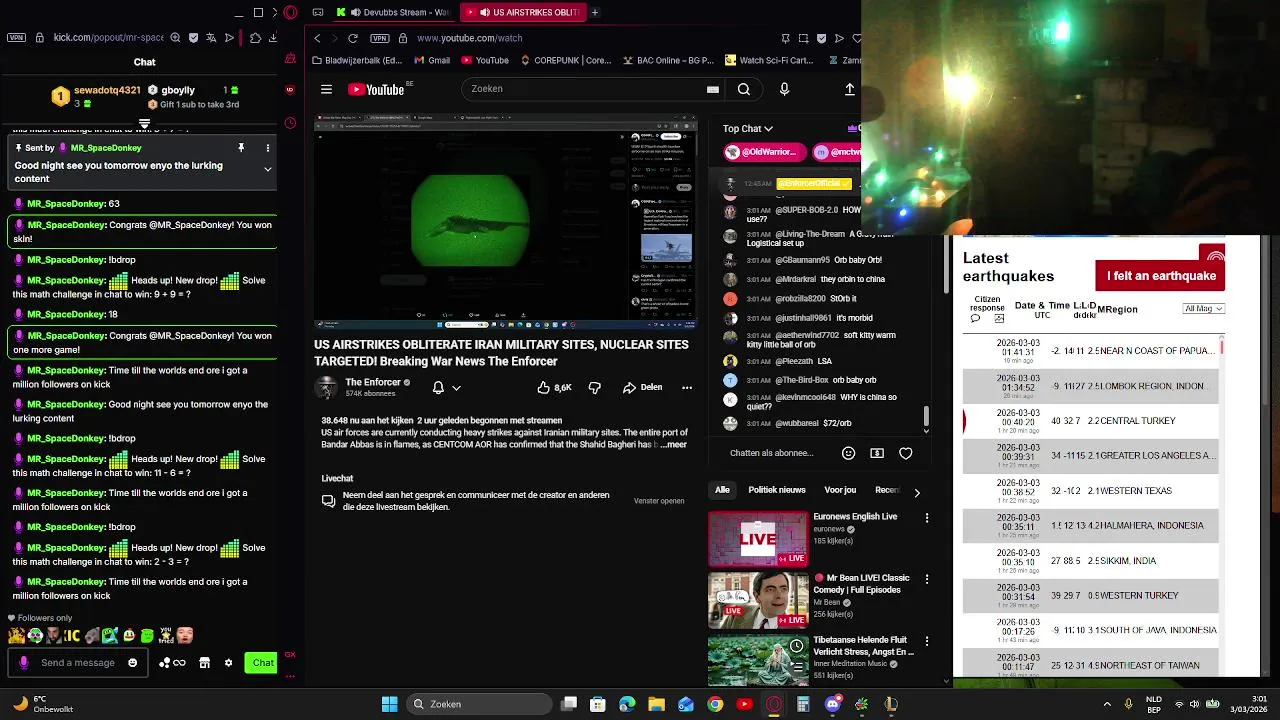Open a new browser tab with plus
This screenshot has height=720, width=1280.
[595, 12]
